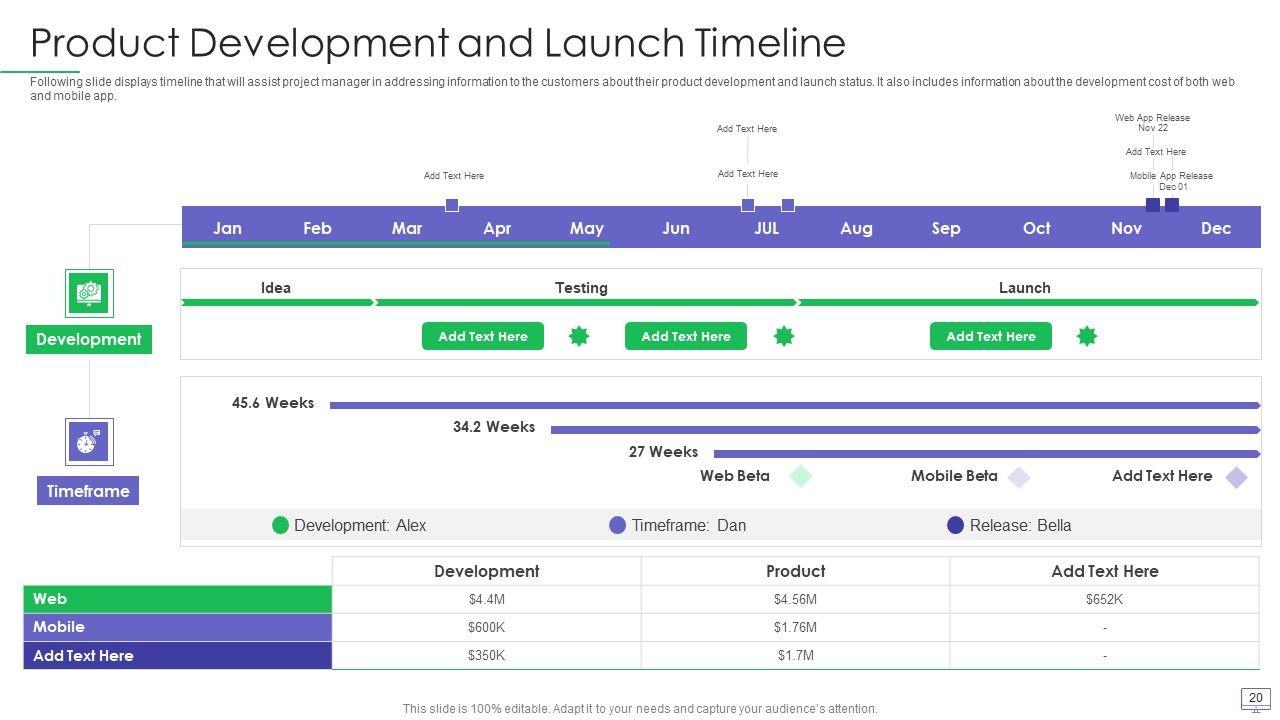1280x720 pixels.
Task: Click the Add Text Here button under Launch
Action: tap(990, 337)
